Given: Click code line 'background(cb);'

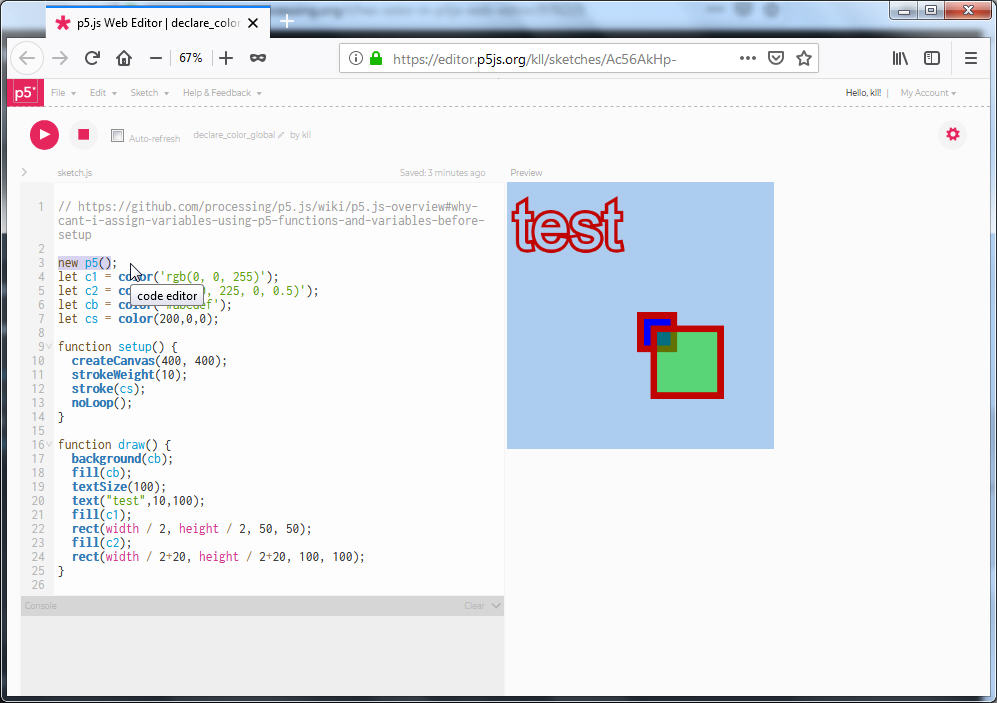Looking at the screenshot, I should click(122, 458).
